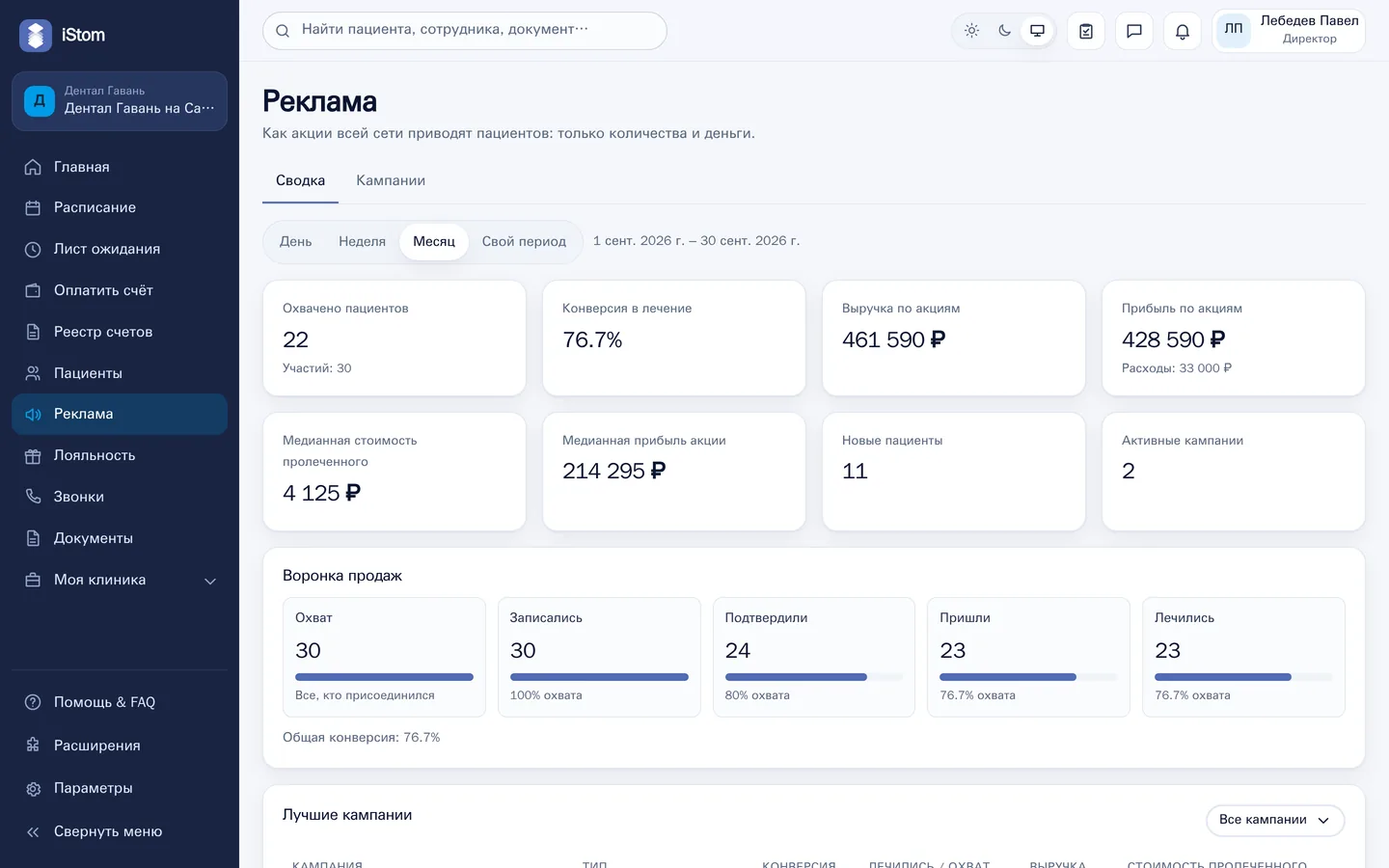Click the search magnifier icon

pos(283,31)
